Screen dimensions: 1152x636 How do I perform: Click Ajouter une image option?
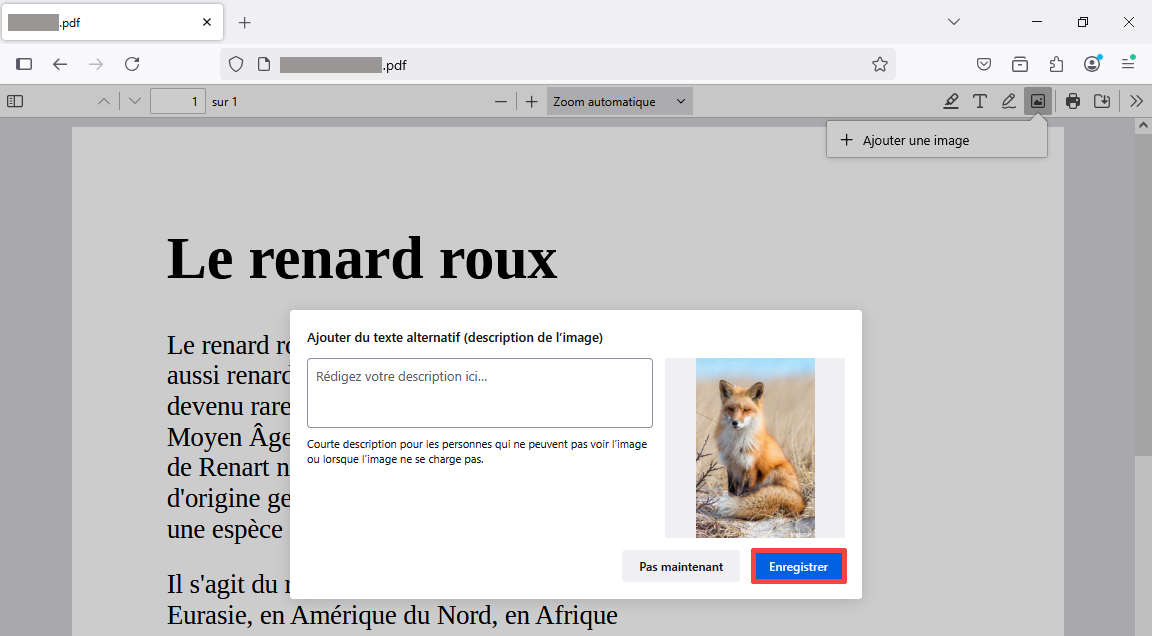(936, 140)
